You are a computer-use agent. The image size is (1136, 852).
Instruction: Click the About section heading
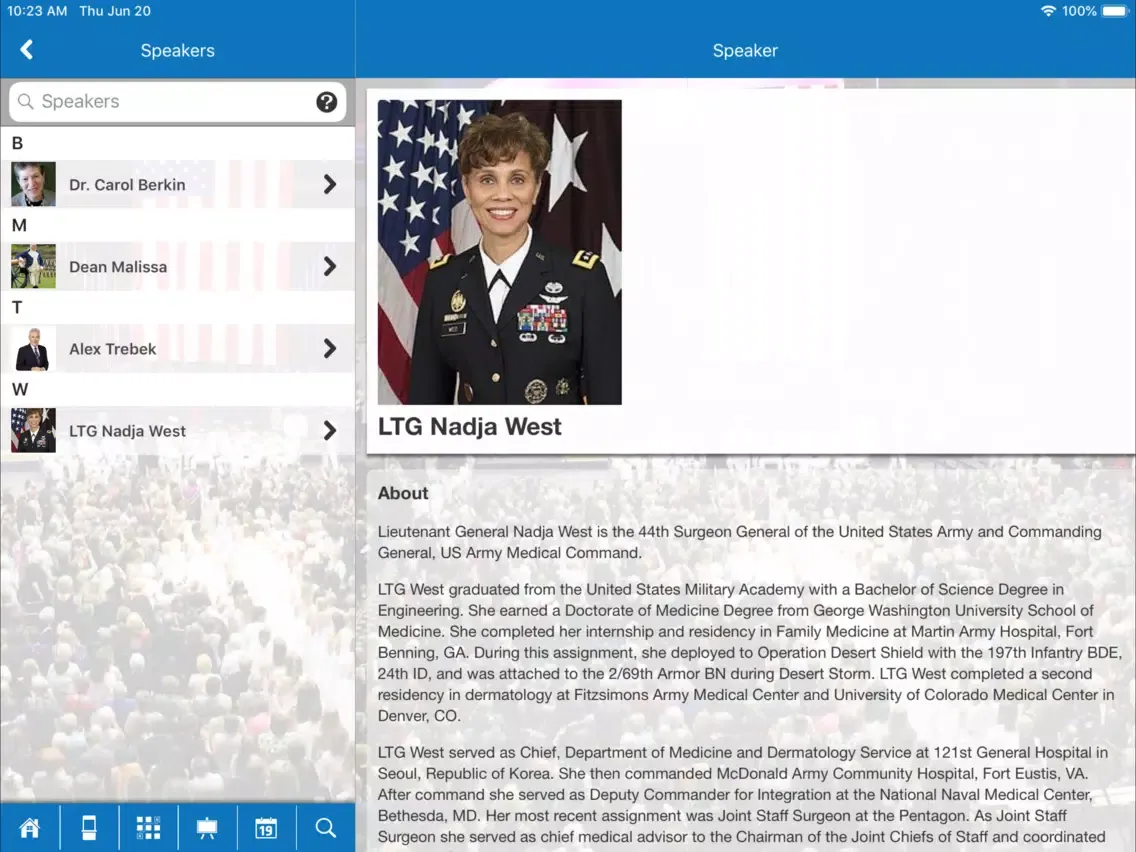click(403, 493)
